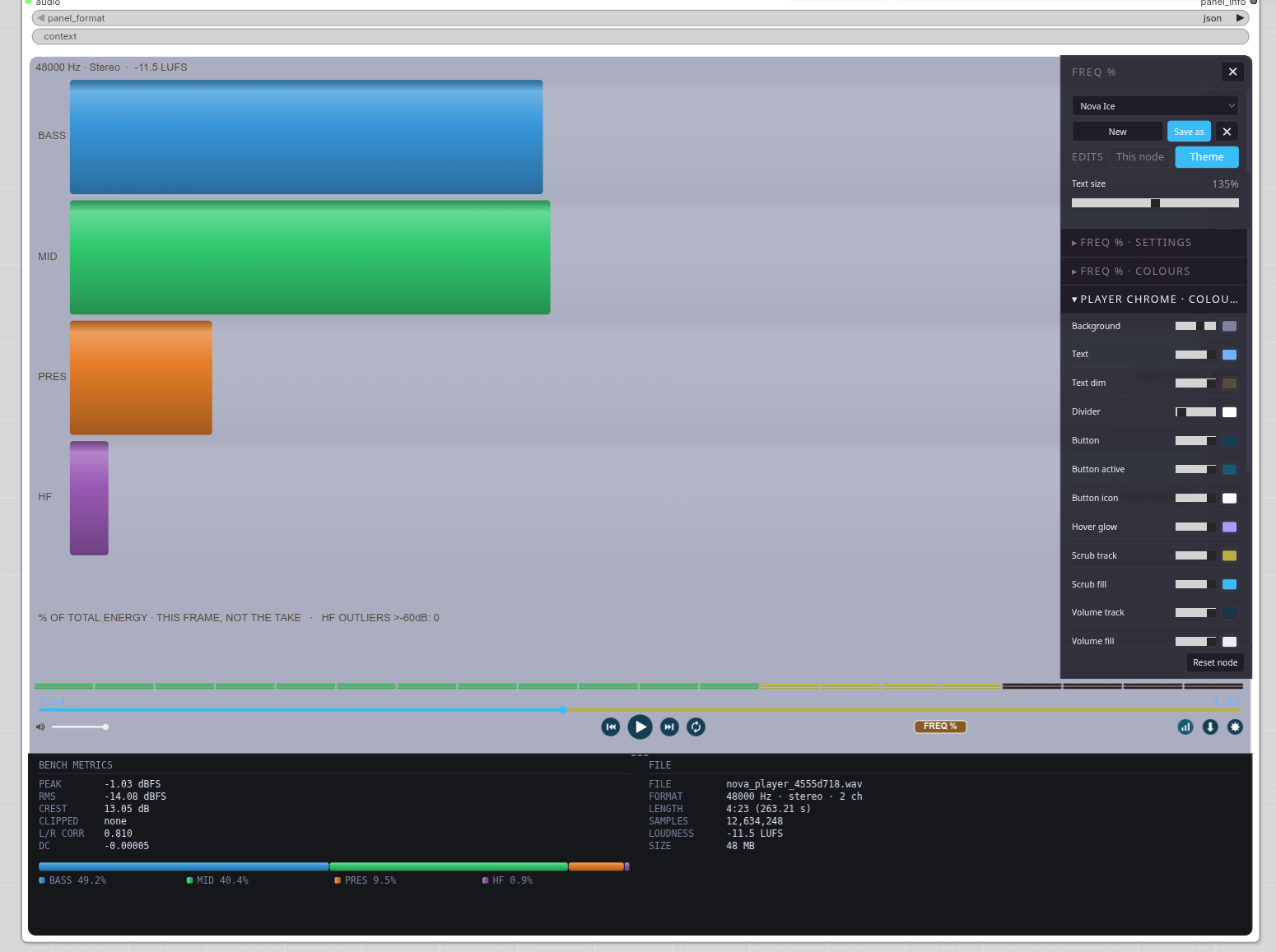The height and width of the screenshot is (952, 1276).
Task: Click the scrub bar position handle
Action: tap(563, 709)
